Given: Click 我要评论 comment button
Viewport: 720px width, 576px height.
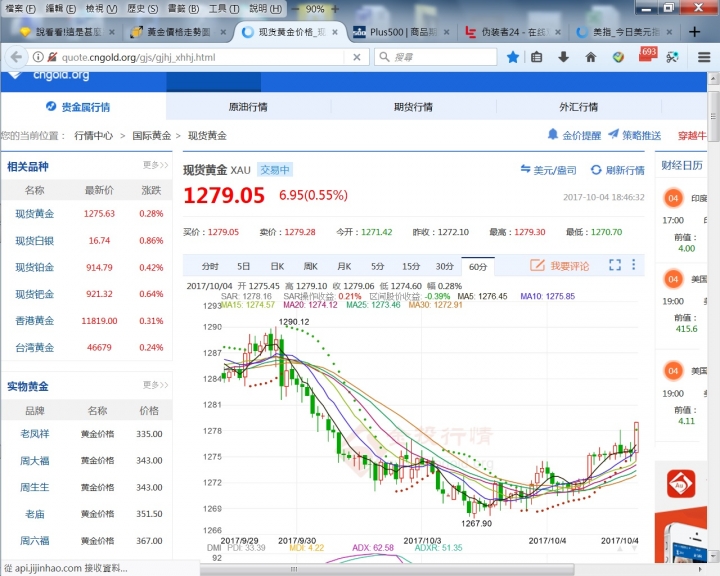Looking at the screenshot, I should [560, 266].
